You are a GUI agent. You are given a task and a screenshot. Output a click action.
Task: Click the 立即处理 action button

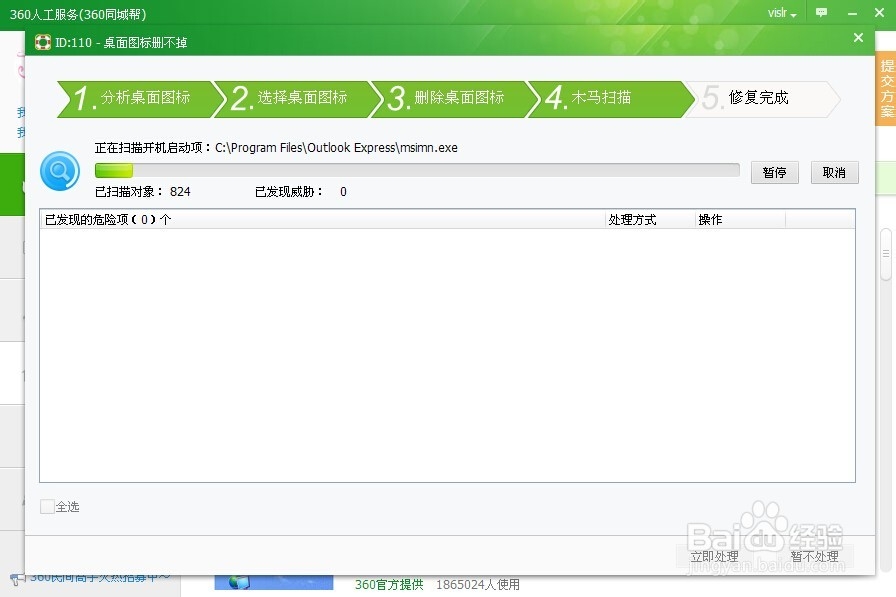click(x=717, y=556)
